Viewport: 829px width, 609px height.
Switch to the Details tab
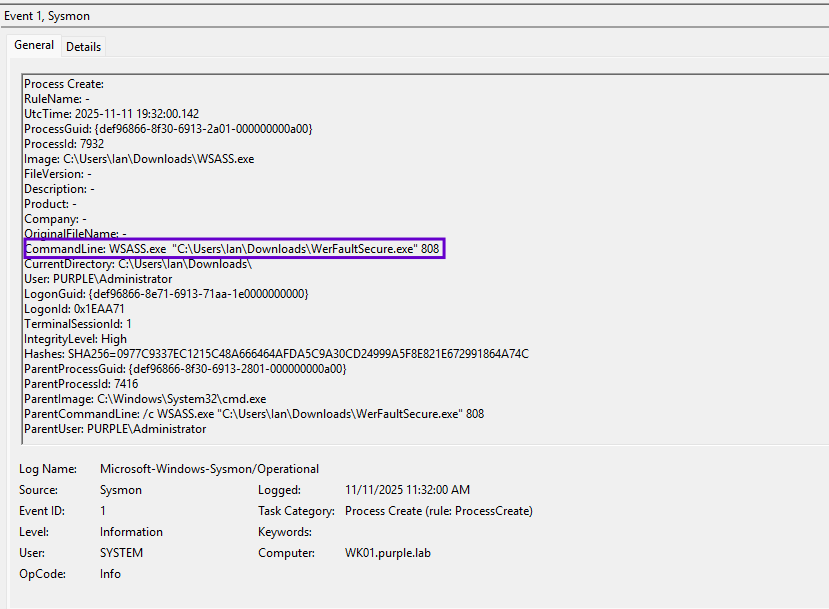[83, 47]
